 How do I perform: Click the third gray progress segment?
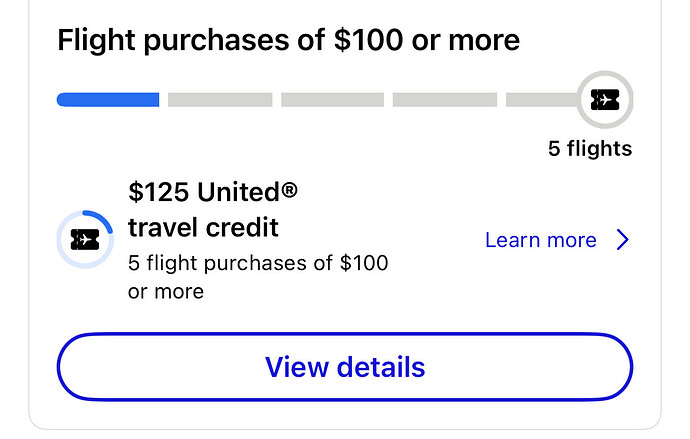point(332,99)
